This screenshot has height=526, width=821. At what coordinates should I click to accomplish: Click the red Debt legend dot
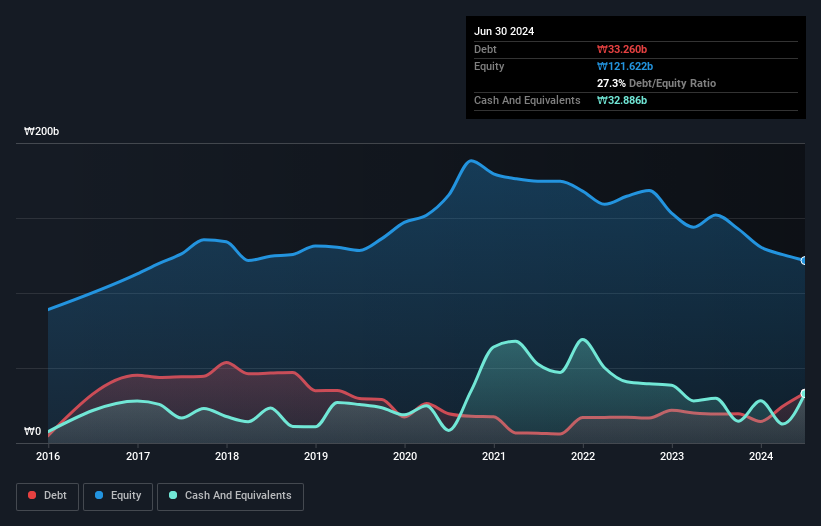pos(32,495)
